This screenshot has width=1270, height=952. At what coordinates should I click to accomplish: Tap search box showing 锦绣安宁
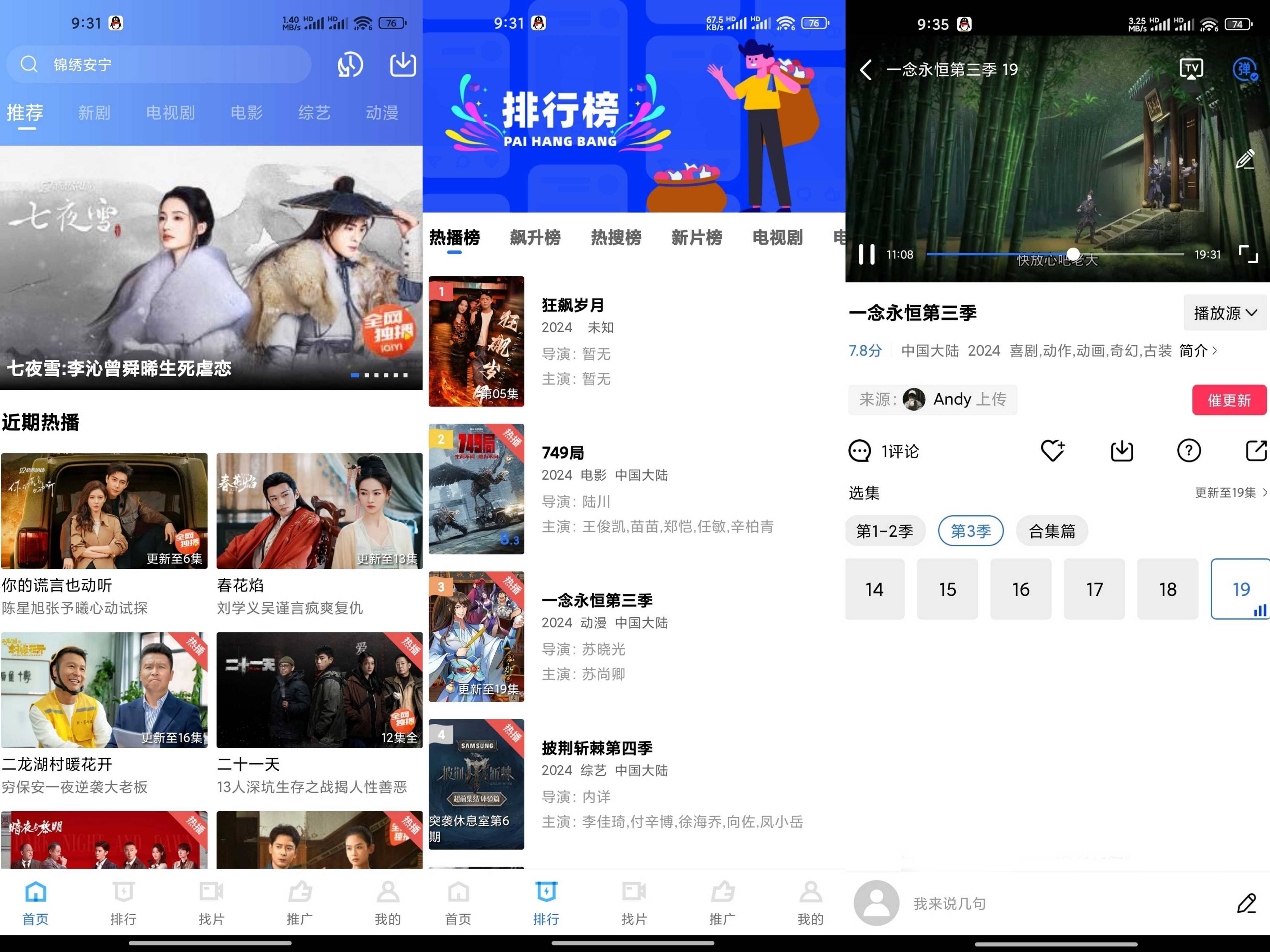coord(159,64)
